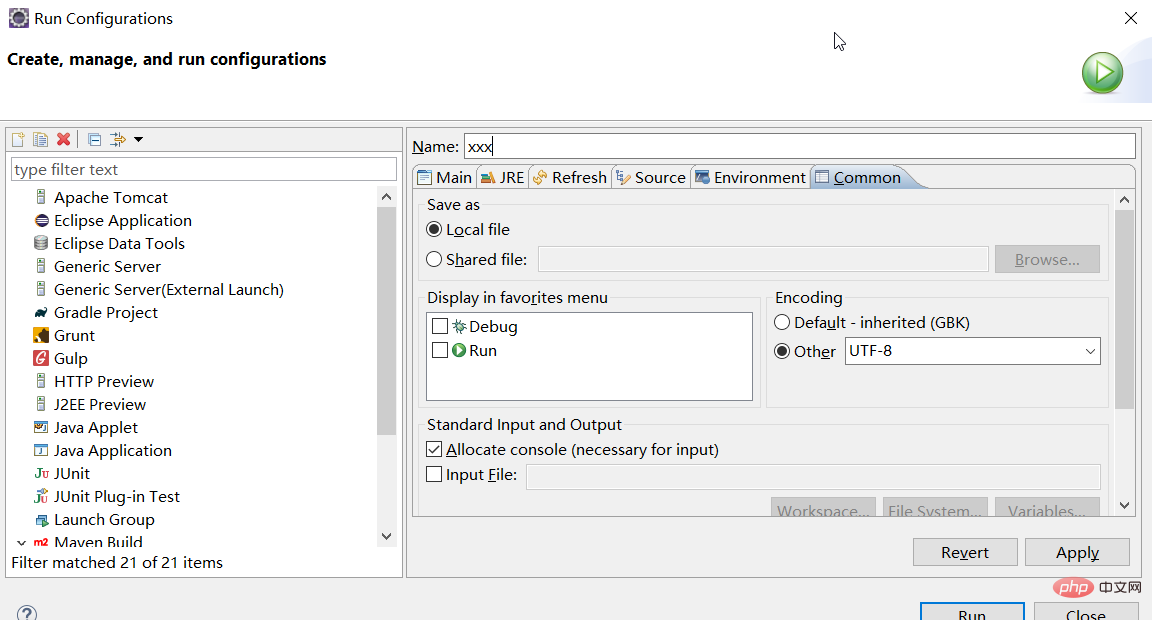The image size is (1152, 620).
Task: Uncheck Allocate console checkbox
Action: tap(435, 450)
